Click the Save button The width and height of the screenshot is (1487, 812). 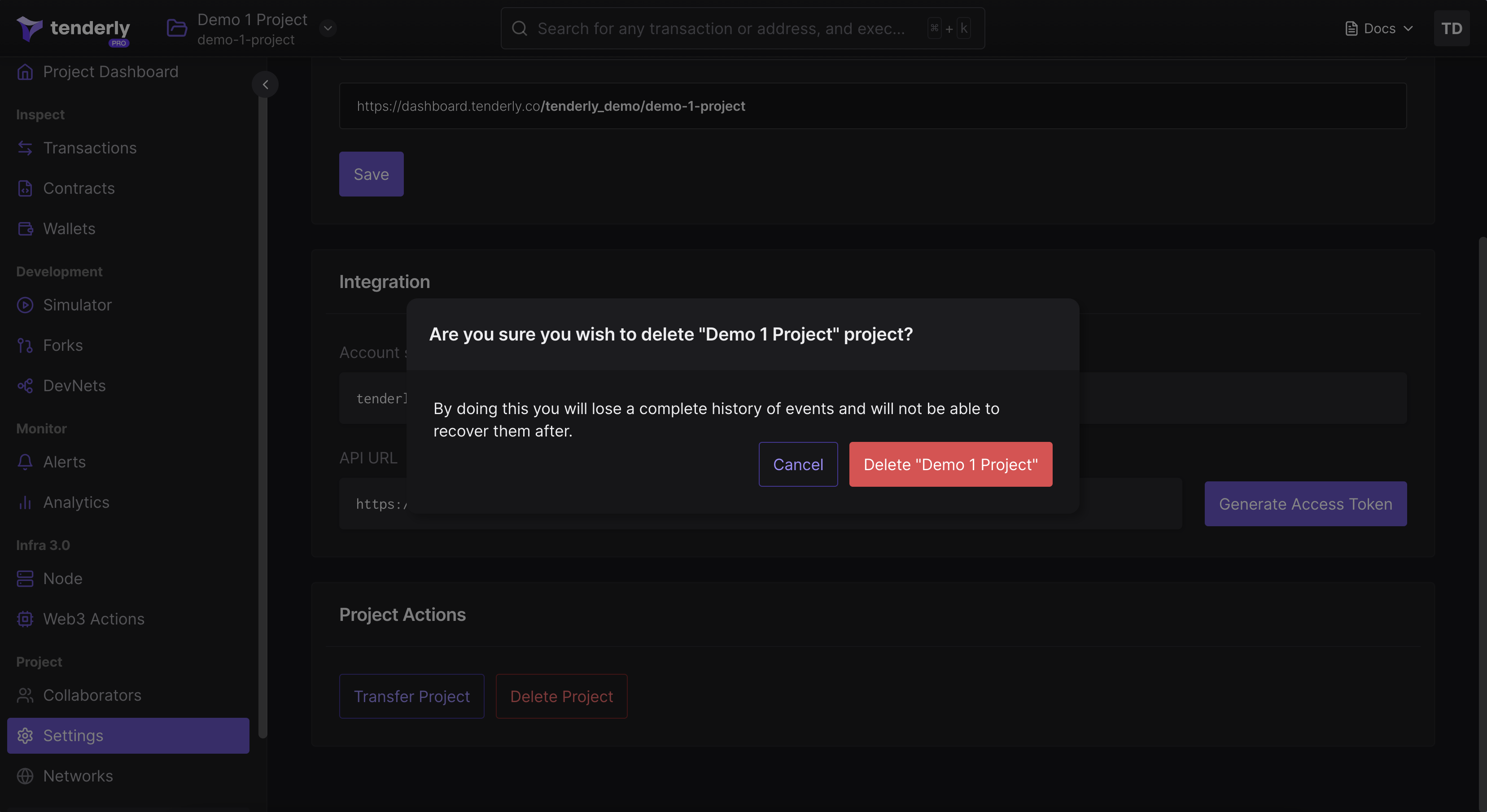click(371, 174)
